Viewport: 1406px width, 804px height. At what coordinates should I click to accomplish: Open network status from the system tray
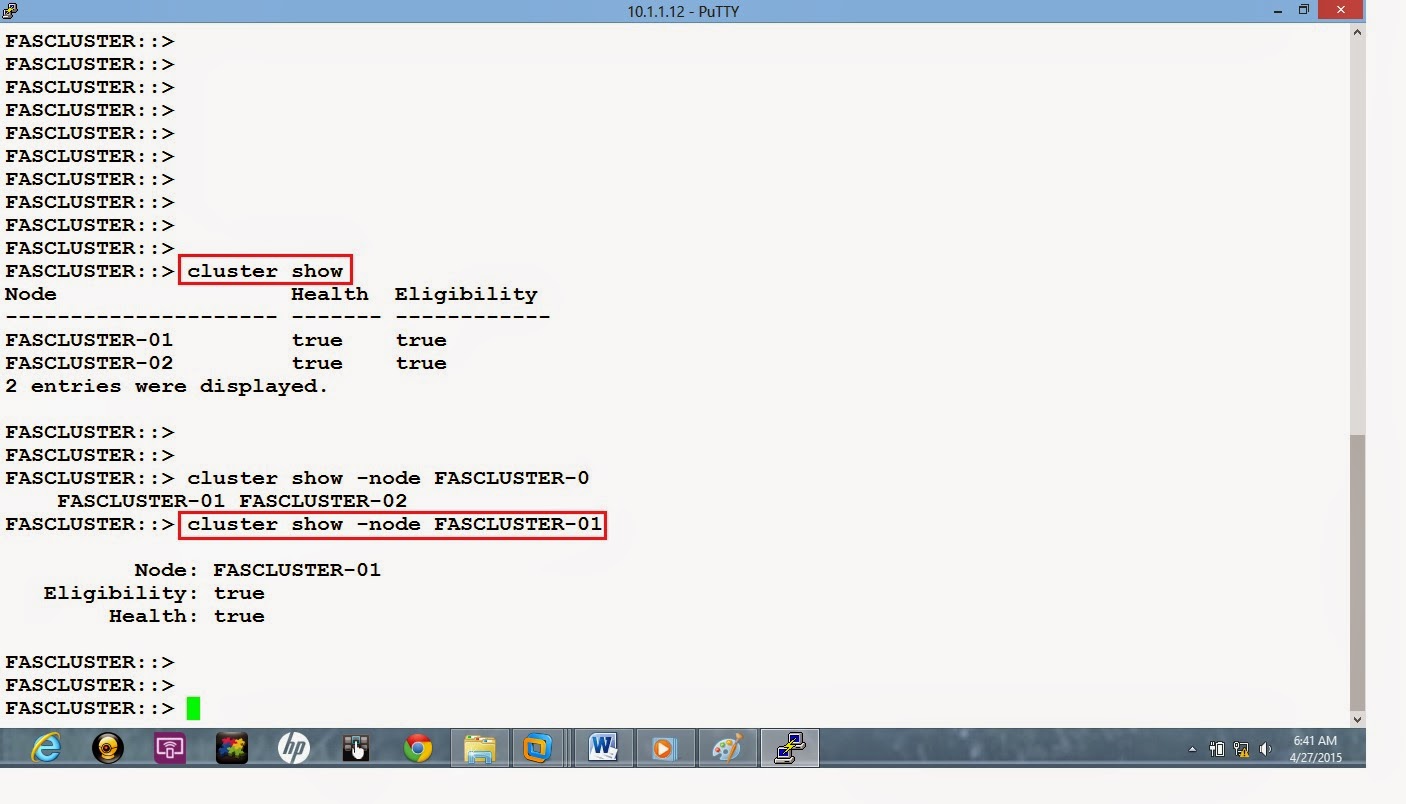1240,748
